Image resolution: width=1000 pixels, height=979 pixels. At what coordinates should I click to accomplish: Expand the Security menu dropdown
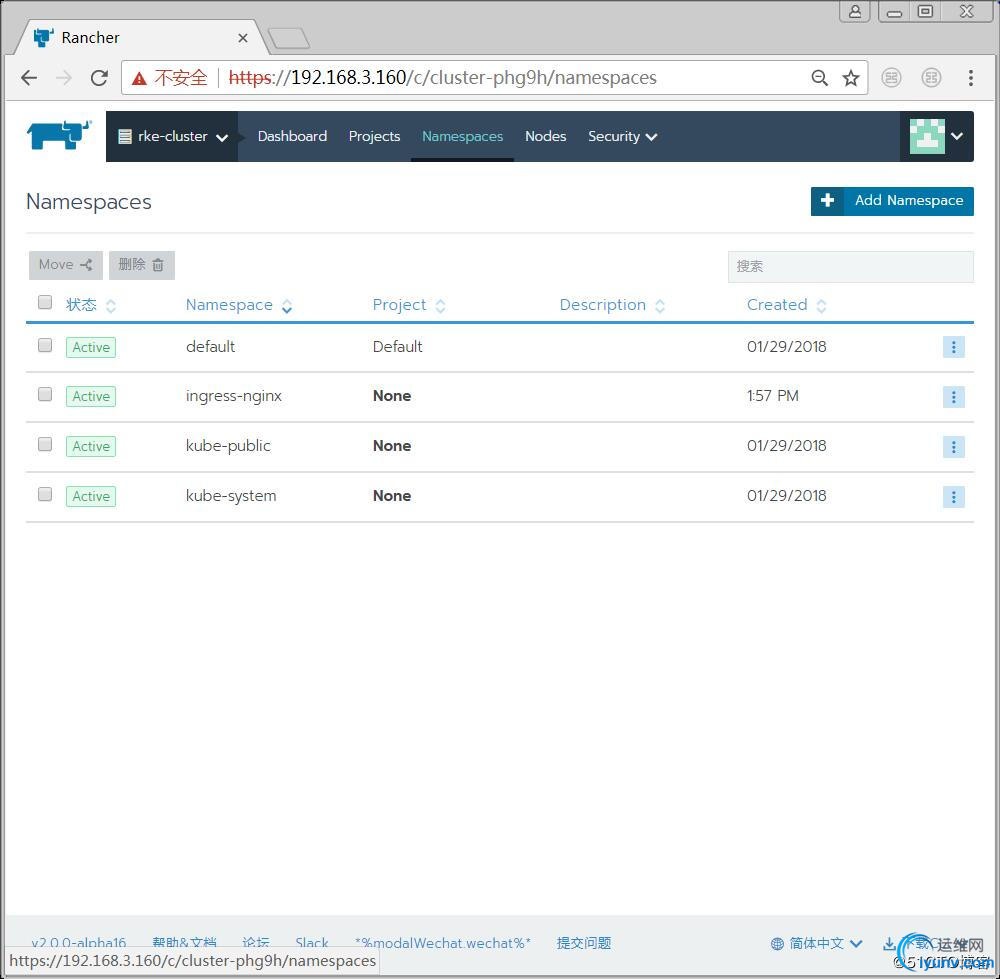click(x=622, y=136)
